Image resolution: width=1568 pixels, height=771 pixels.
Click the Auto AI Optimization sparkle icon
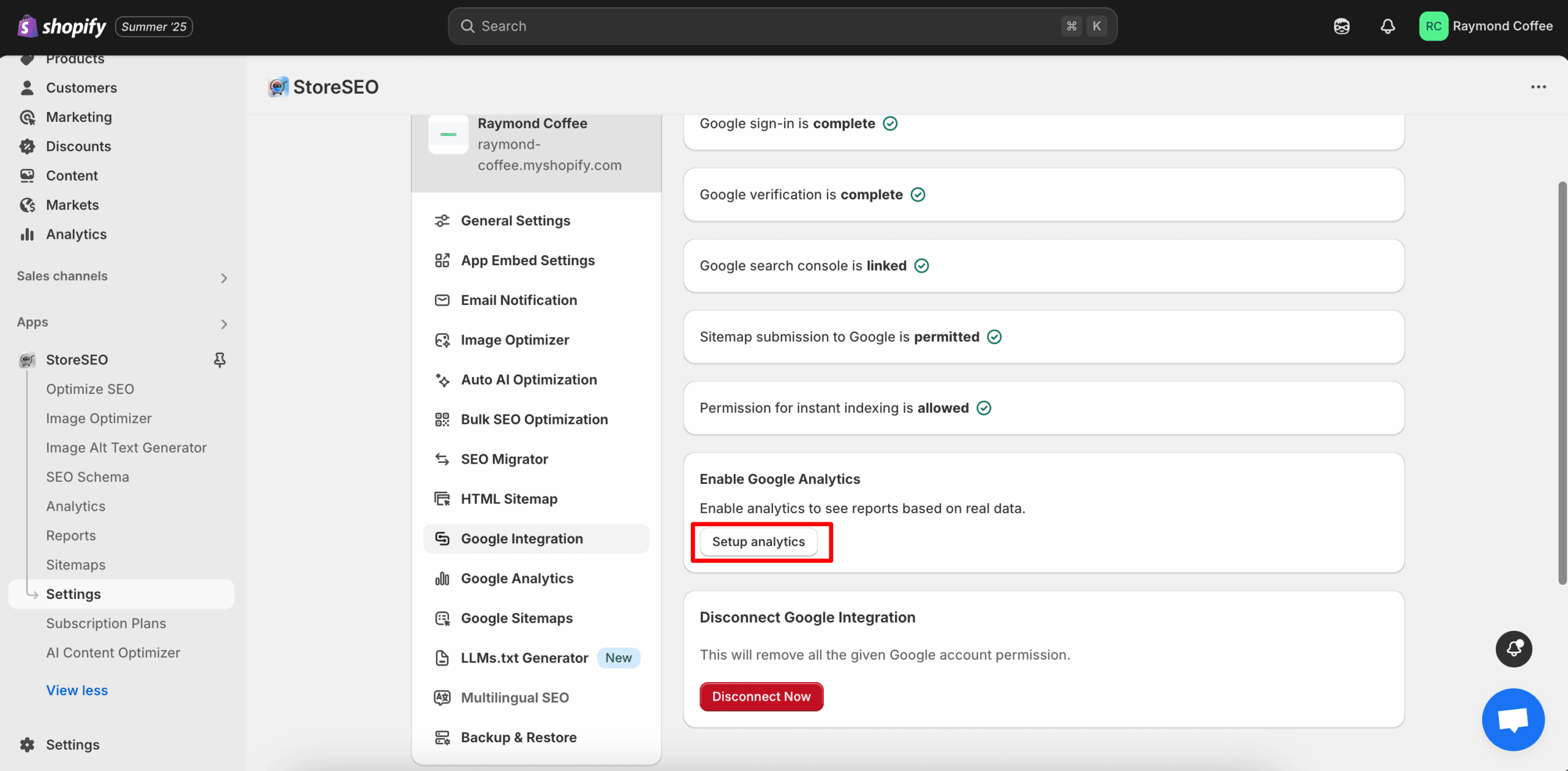point(442,380)
